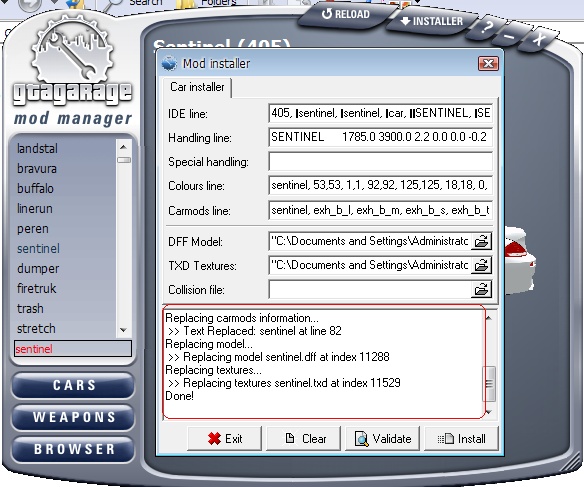Open the WEAPONS section
The width and height of the screenshot is (584, 487).
(x=73, y=417)
